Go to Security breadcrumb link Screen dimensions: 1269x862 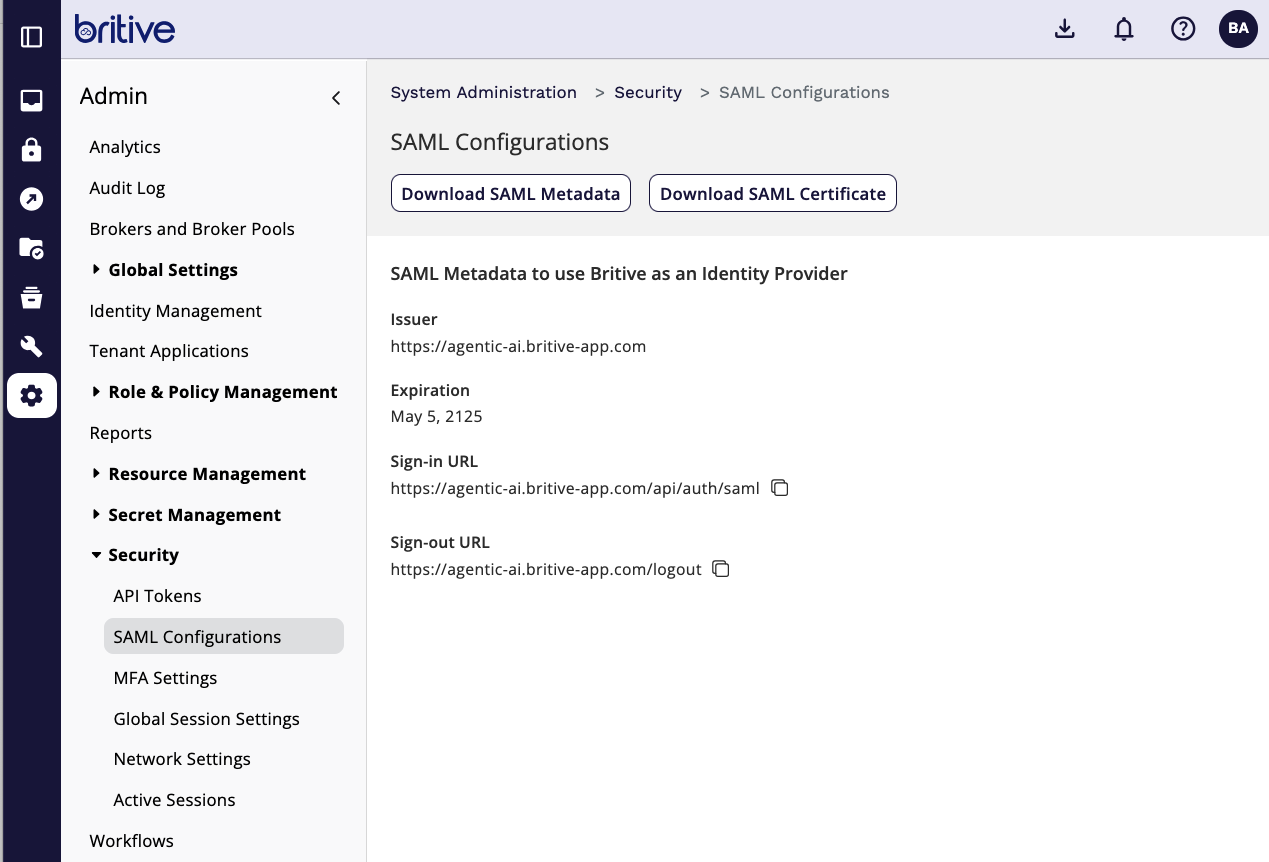click(647, 92)
